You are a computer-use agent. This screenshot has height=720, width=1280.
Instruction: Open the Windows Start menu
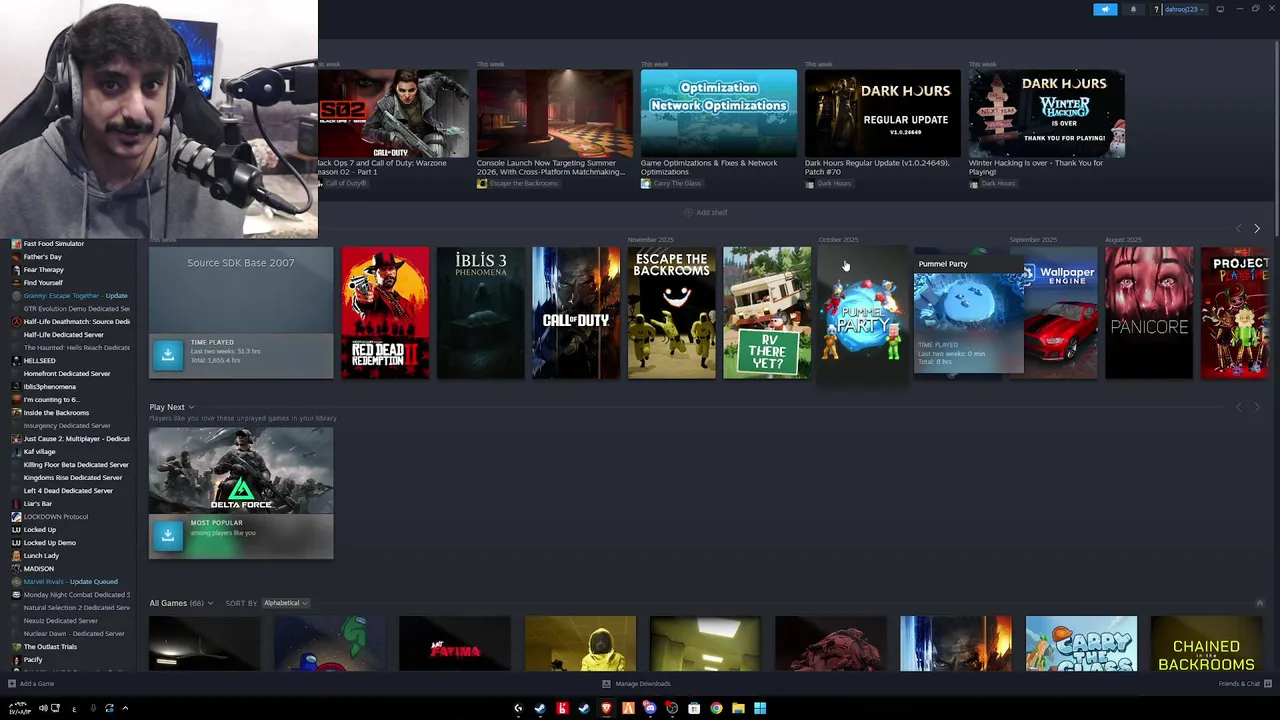point(760,708)
